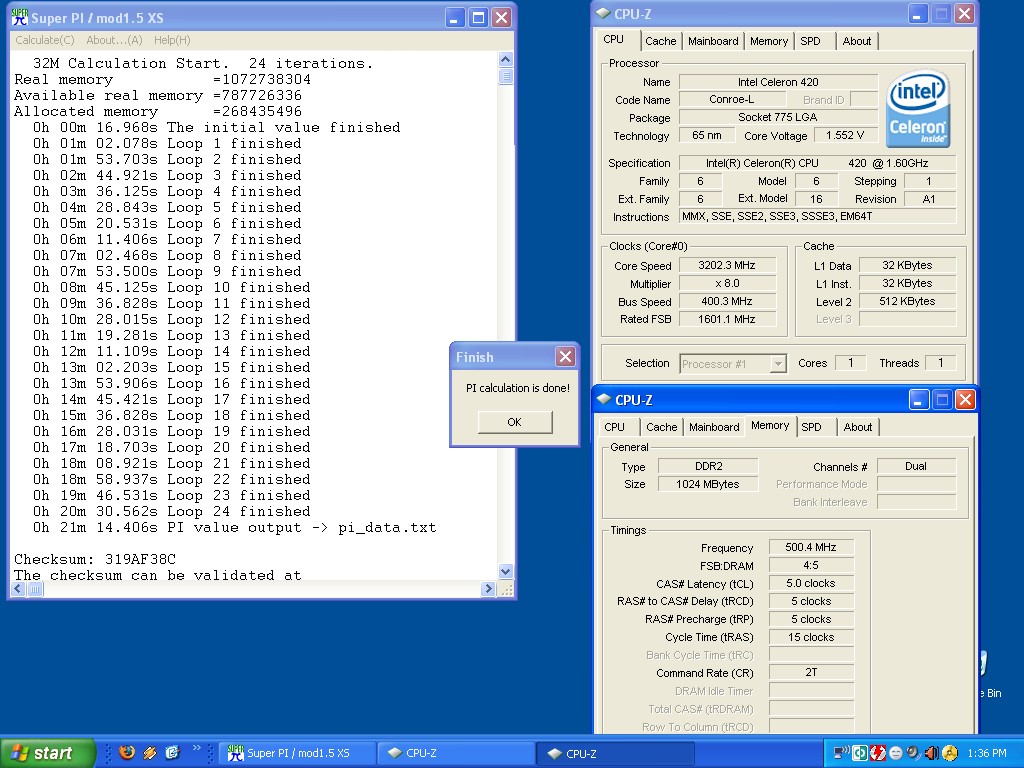This screenshot has width=1024, height=768.
Task: Click the Name field Intel Celeron 420
Action: pyautogui.click(x=778, y=82)
